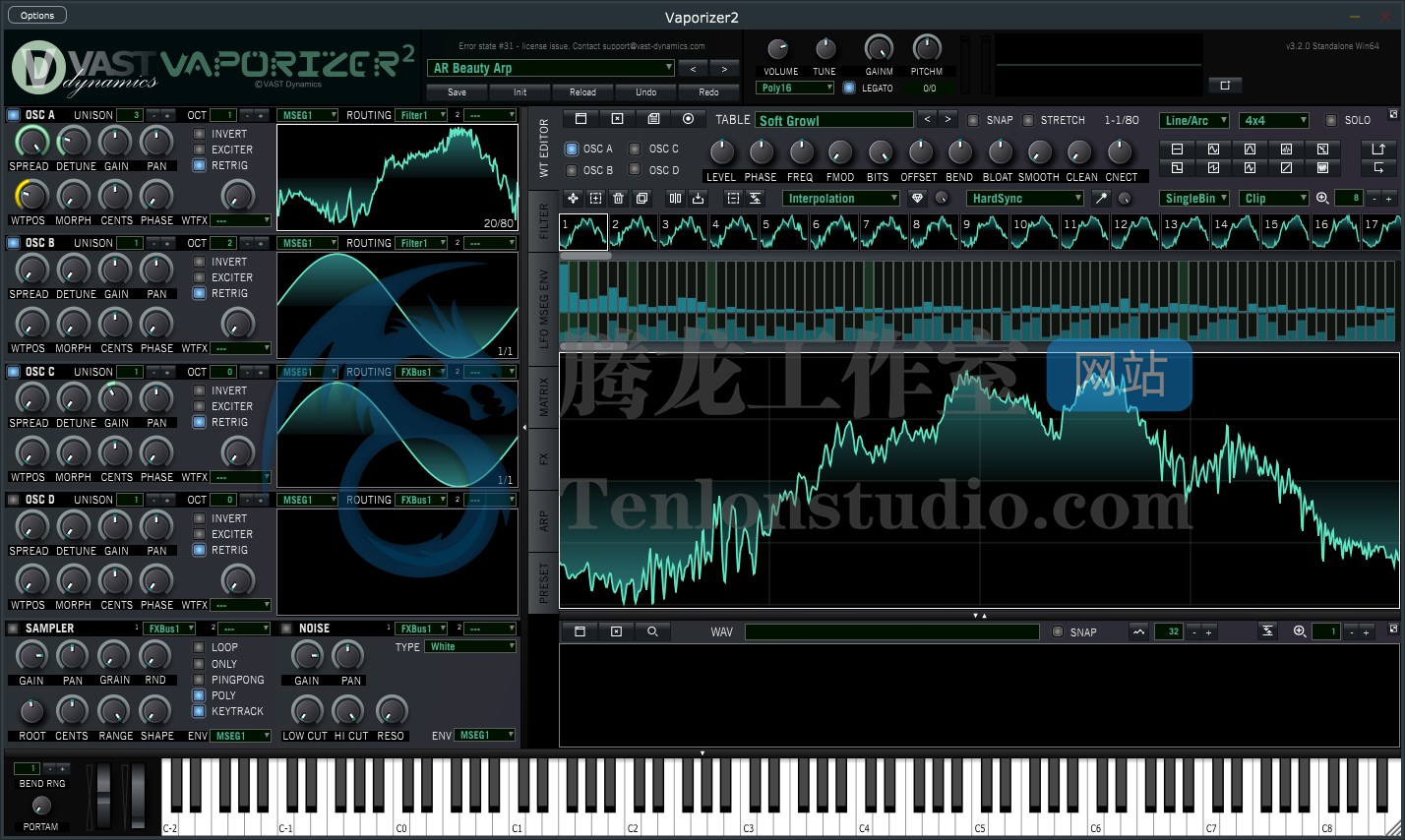The width and height of the screenshot is (1405, 840).
Task: Open the Options menu button
Action: [x=37, y=15]
